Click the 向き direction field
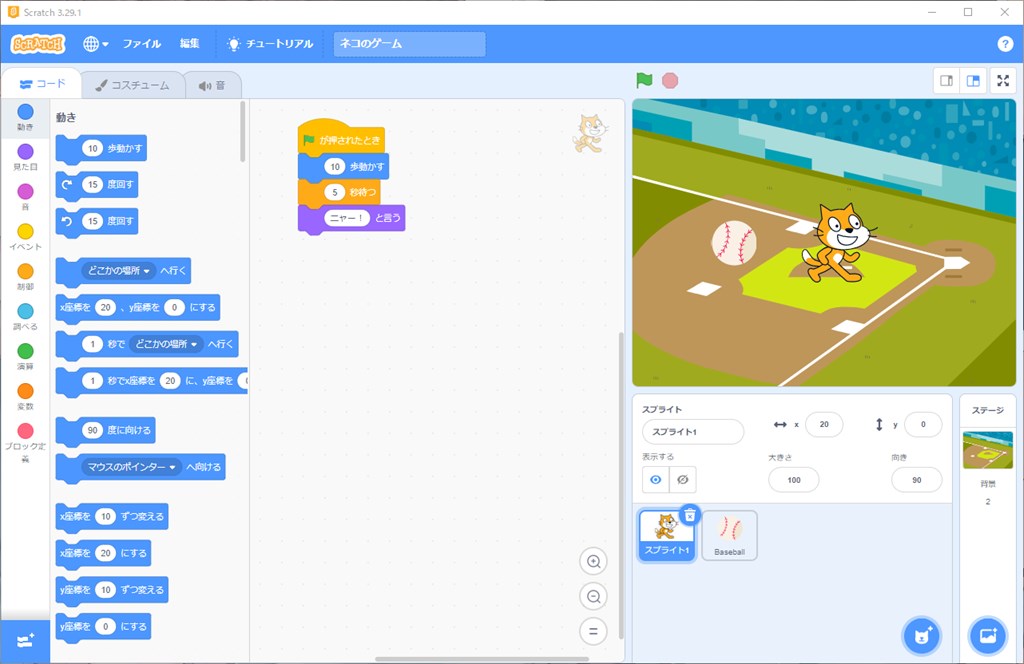The width and height of the screenshot is (1024, 664). pyautogui.click(x=917, y=480)
